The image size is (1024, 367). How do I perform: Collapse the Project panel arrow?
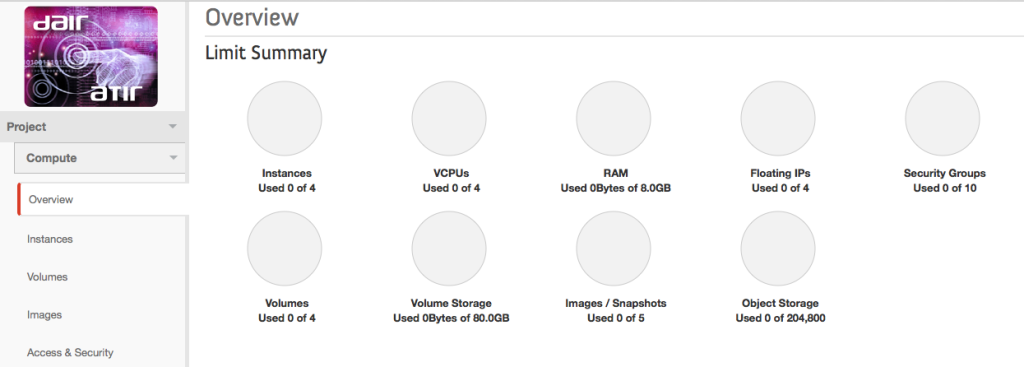coord(172,127)
